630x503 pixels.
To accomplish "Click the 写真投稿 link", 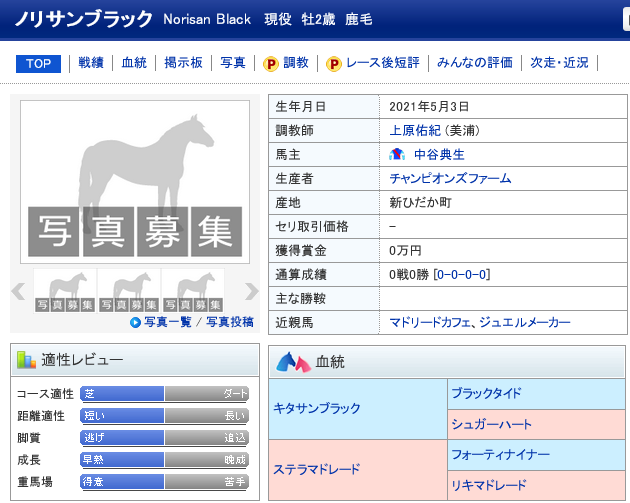I will pyautogui.click(x=230, y=322).
